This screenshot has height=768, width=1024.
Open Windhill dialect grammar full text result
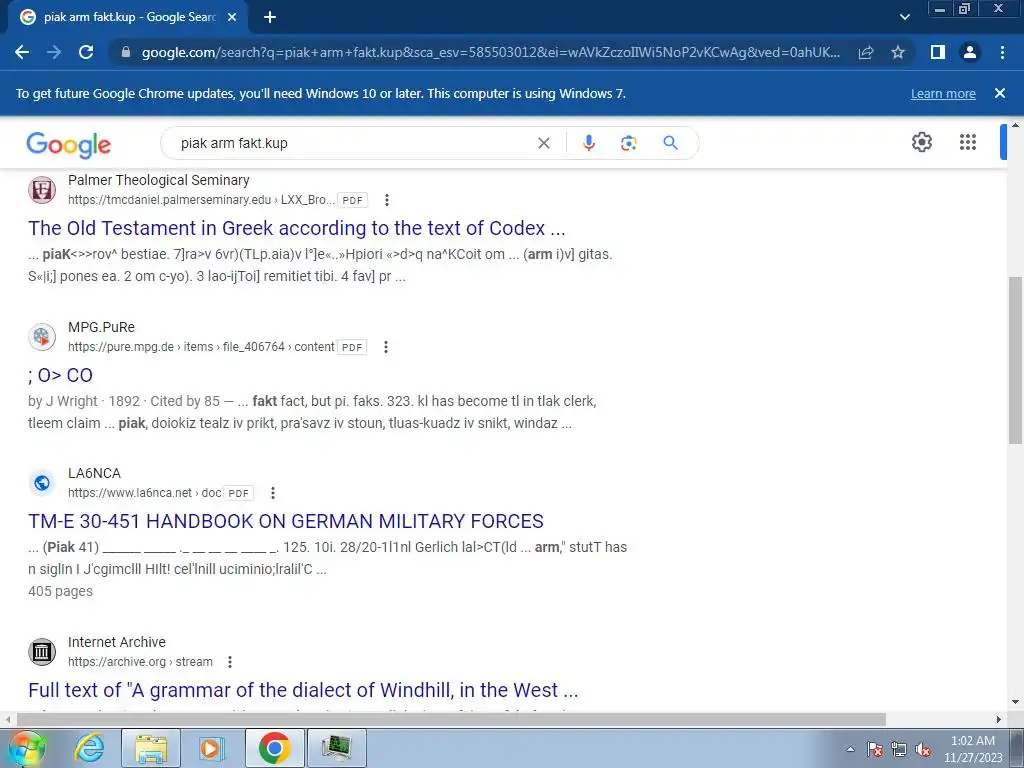[303, 690]
